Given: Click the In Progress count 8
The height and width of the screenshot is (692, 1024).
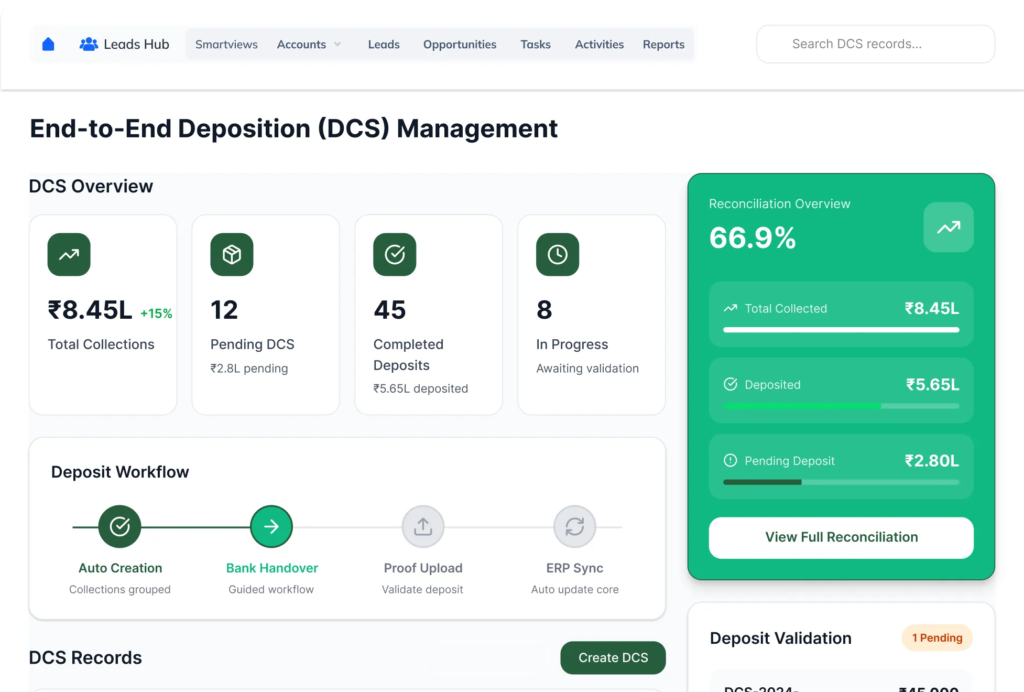Looking at the screenshot, I should click(544, 310).
